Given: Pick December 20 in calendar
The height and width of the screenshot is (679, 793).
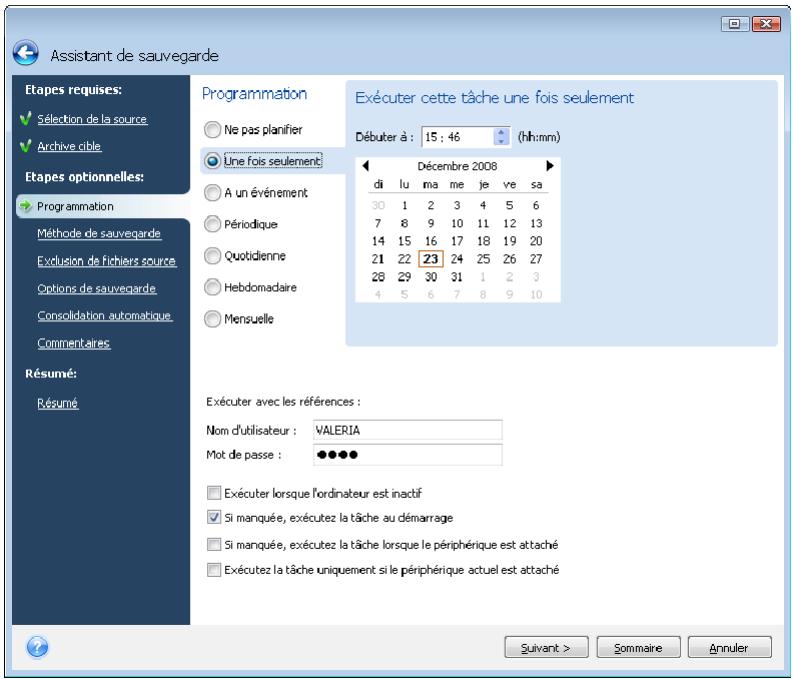Looking at the screenshot, I should coord(536,241).
